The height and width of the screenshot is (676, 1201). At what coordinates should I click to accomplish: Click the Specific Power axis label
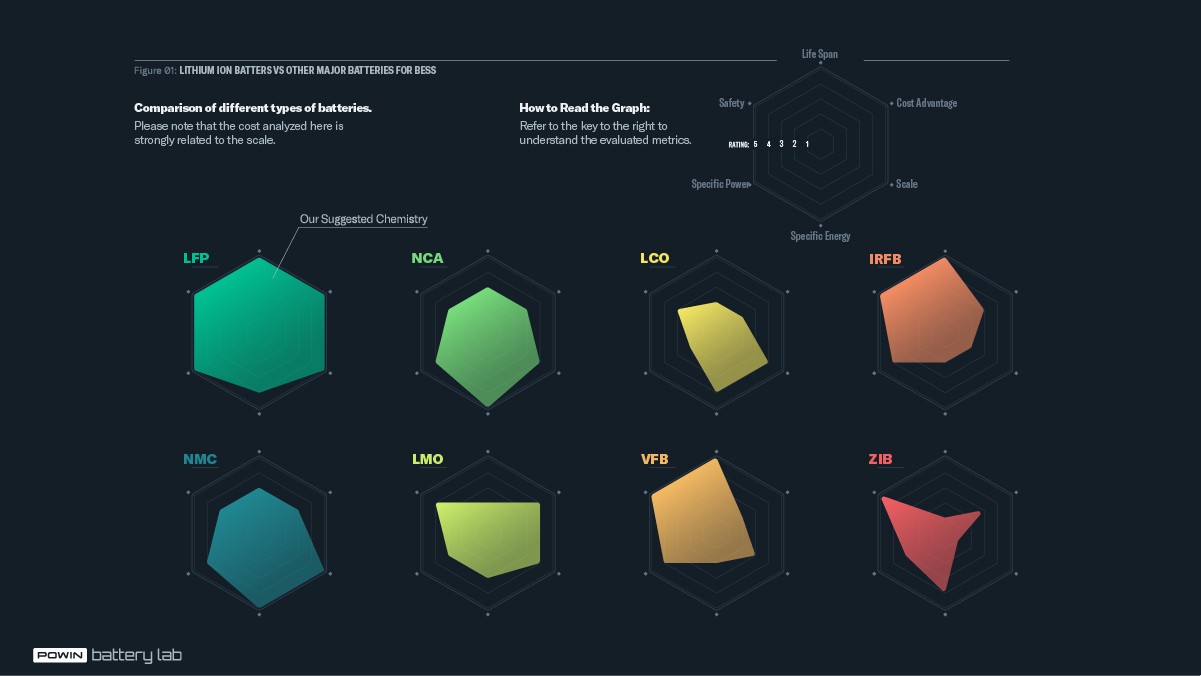(720, 184)
